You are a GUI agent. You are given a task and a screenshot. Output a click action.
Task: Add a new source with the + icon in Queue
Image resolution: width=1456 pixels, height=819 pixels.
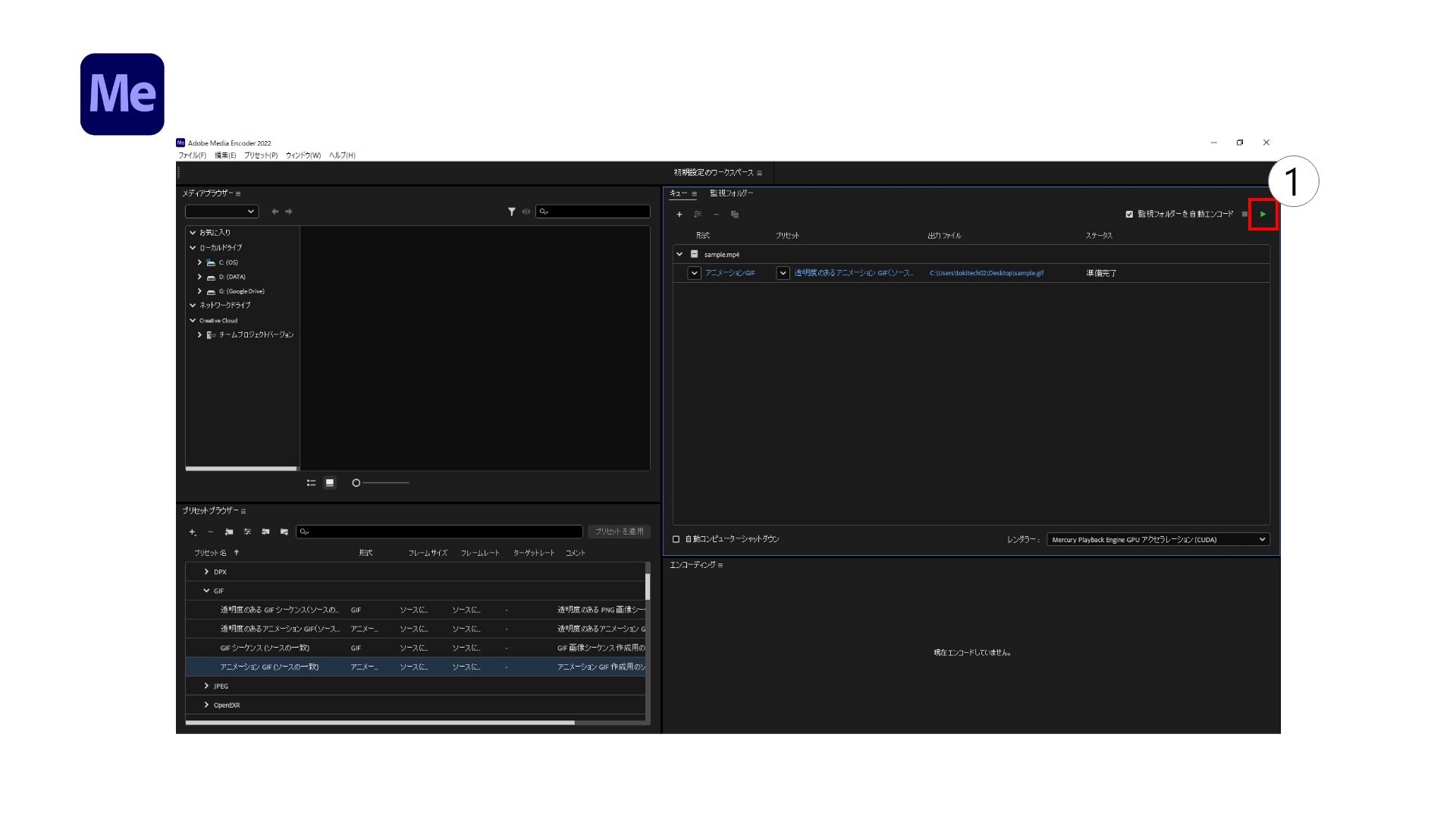[679, 215]
